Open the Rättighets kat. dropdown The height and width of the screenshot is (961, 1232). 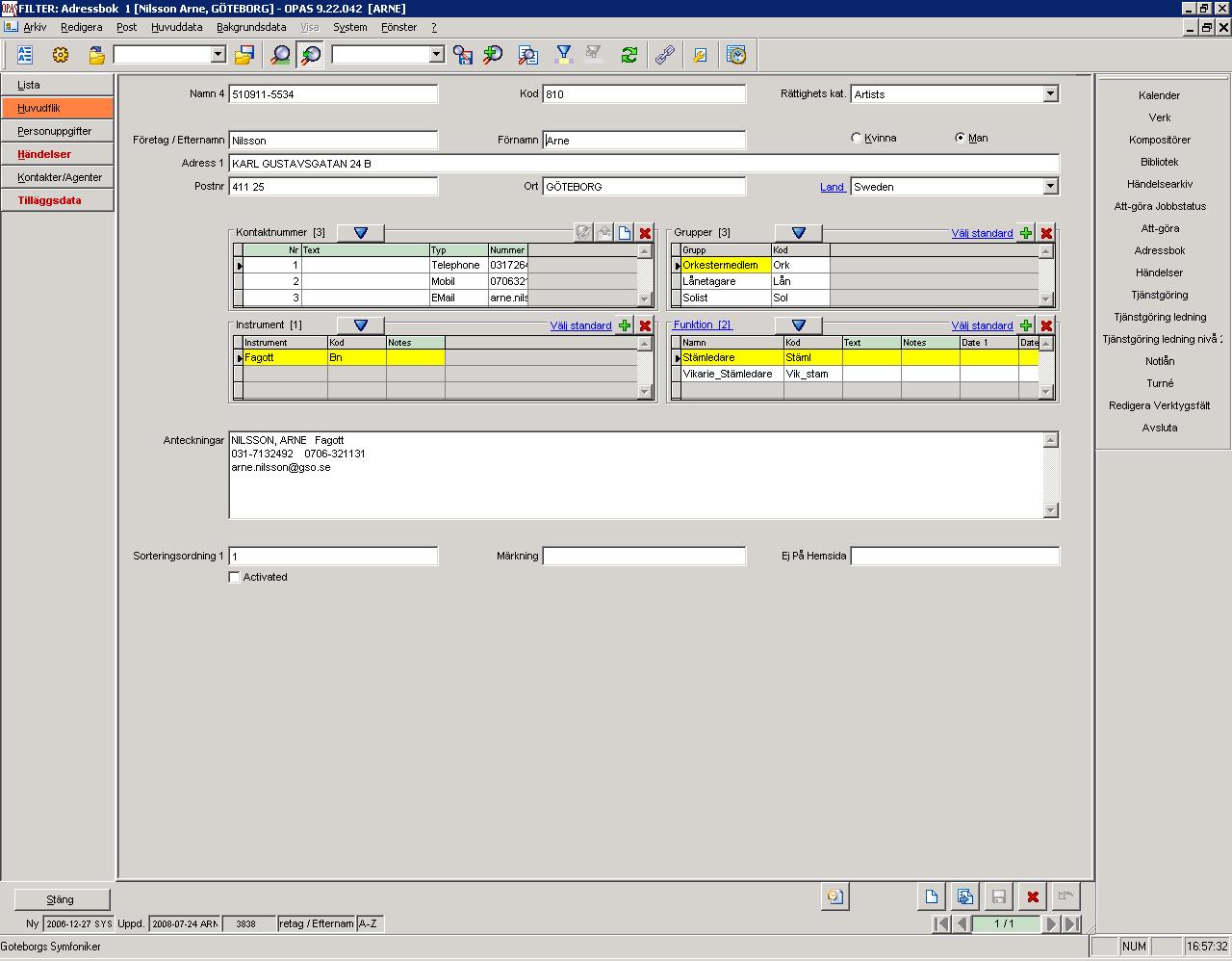tap(1050, 93)
